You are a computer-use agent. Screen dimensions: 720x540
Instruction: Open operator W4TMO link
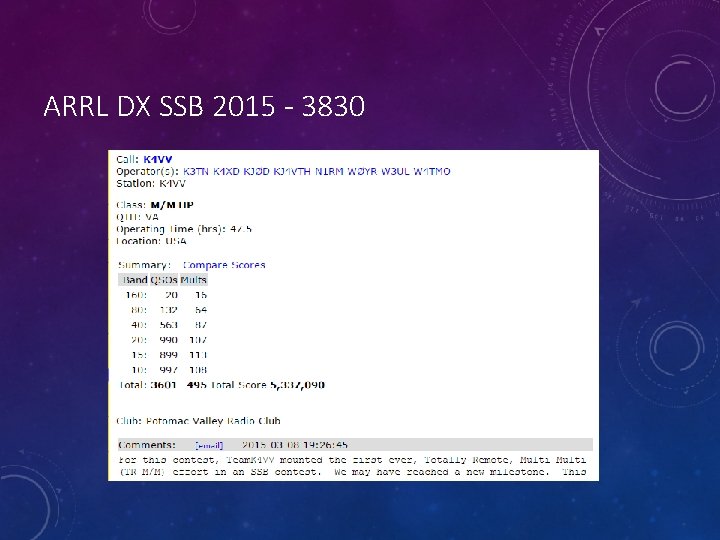pyautogui.click(x=432, y=171)
